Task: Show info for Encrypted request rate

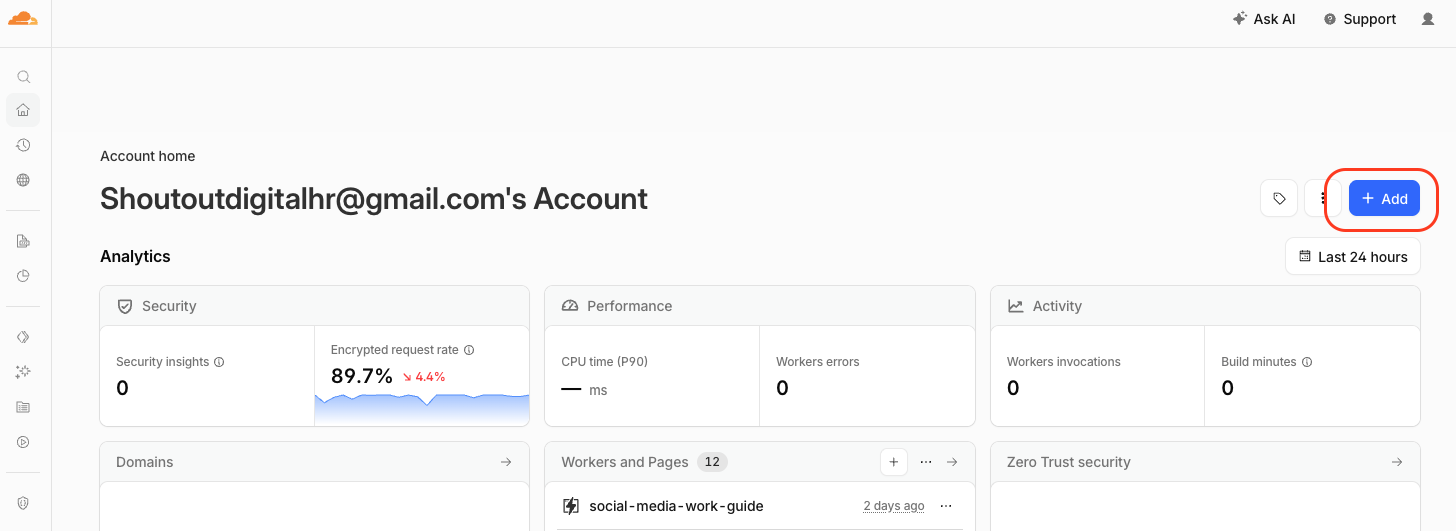Action: (469, 350)
